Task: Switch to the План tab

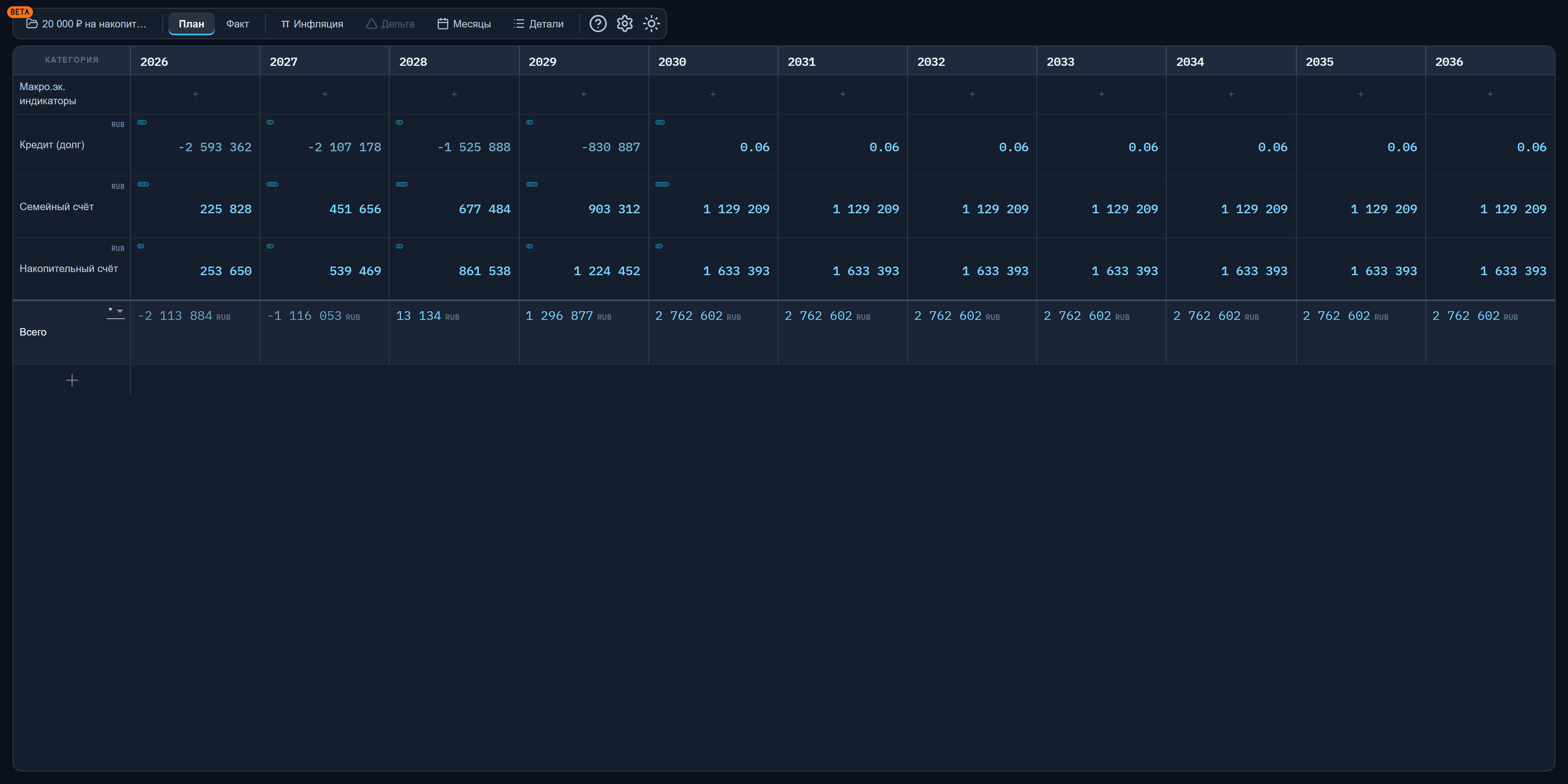Action: pyautogui.click(x=191, y=24)
